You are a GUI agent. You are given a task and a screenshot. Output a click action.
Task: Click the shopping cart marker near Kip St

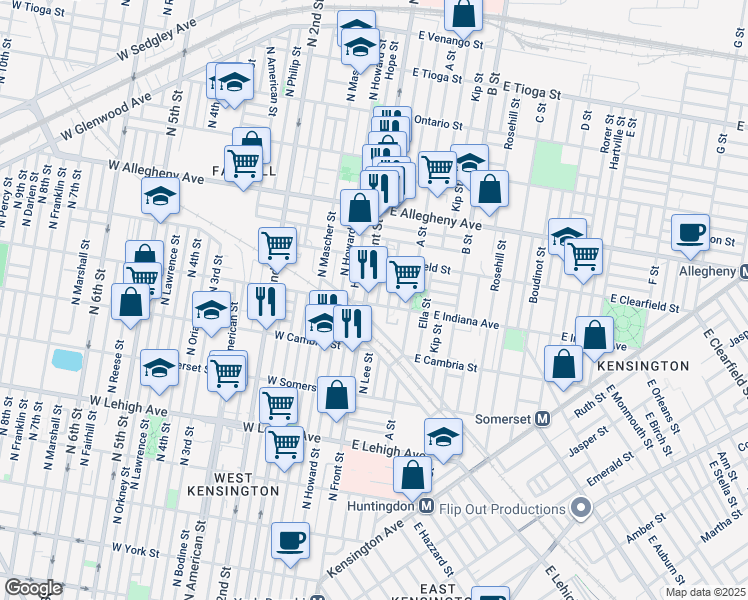click(x=438, y=172)
